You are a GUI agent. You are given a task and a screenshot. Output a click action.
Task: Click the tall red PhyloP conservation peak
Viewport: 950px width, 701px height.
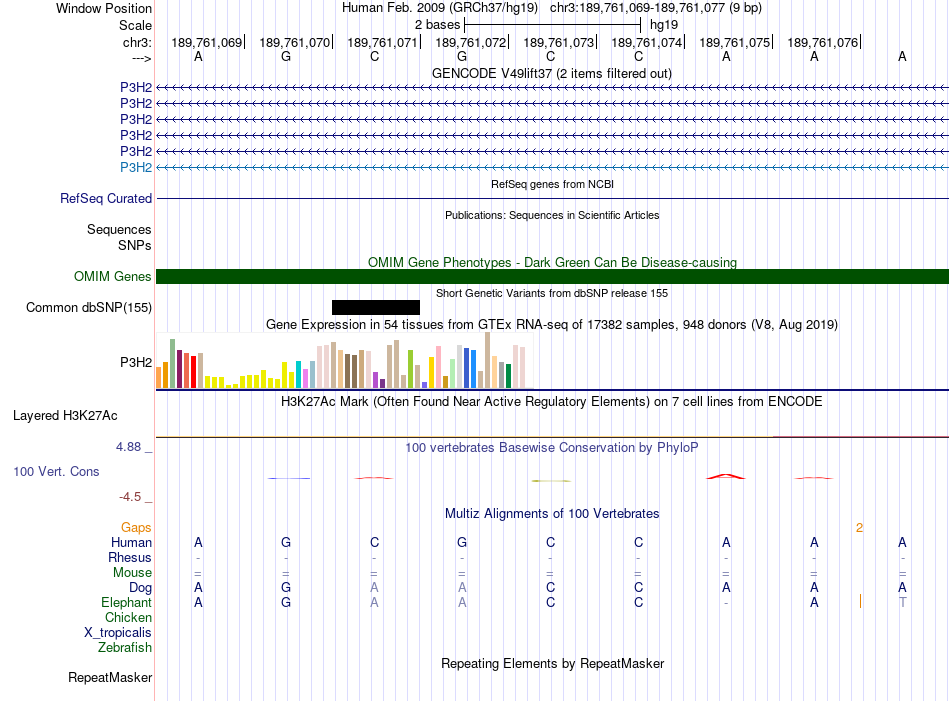[726, 476]
